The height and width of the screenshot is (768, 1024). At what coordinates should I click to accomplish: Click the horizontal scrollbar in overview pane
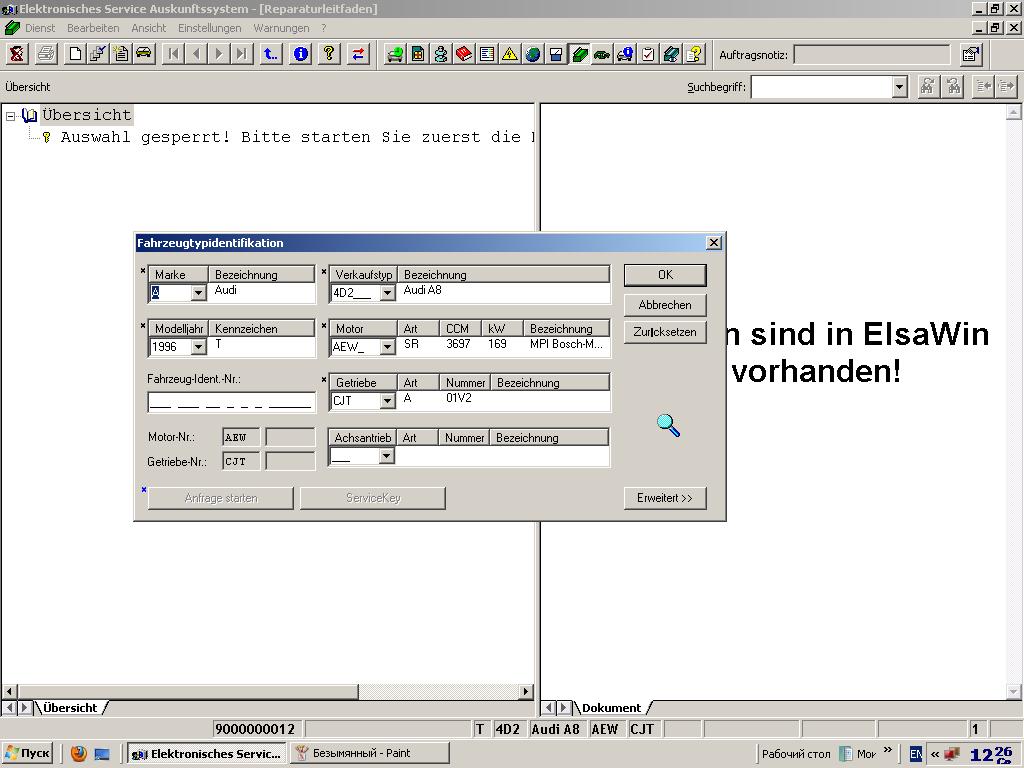189,691
